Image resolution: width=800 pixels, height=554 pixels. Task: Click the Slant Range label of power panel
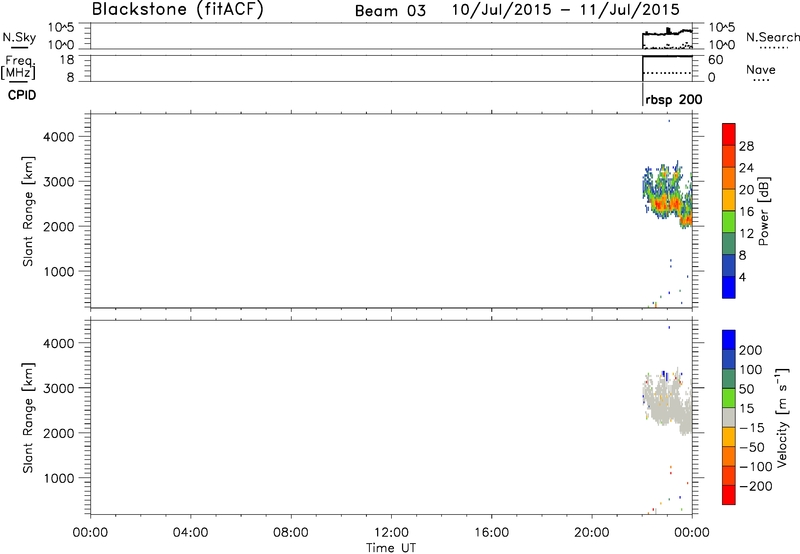coord(28,211)
